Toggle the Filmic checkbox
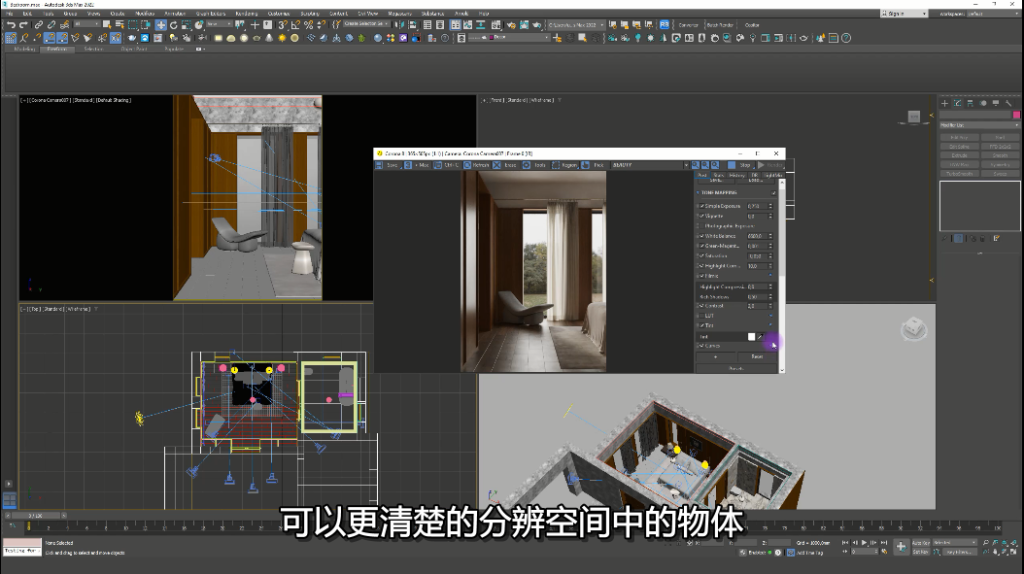This screenshot has width=1024, height=574. click(x=701, y=276)
